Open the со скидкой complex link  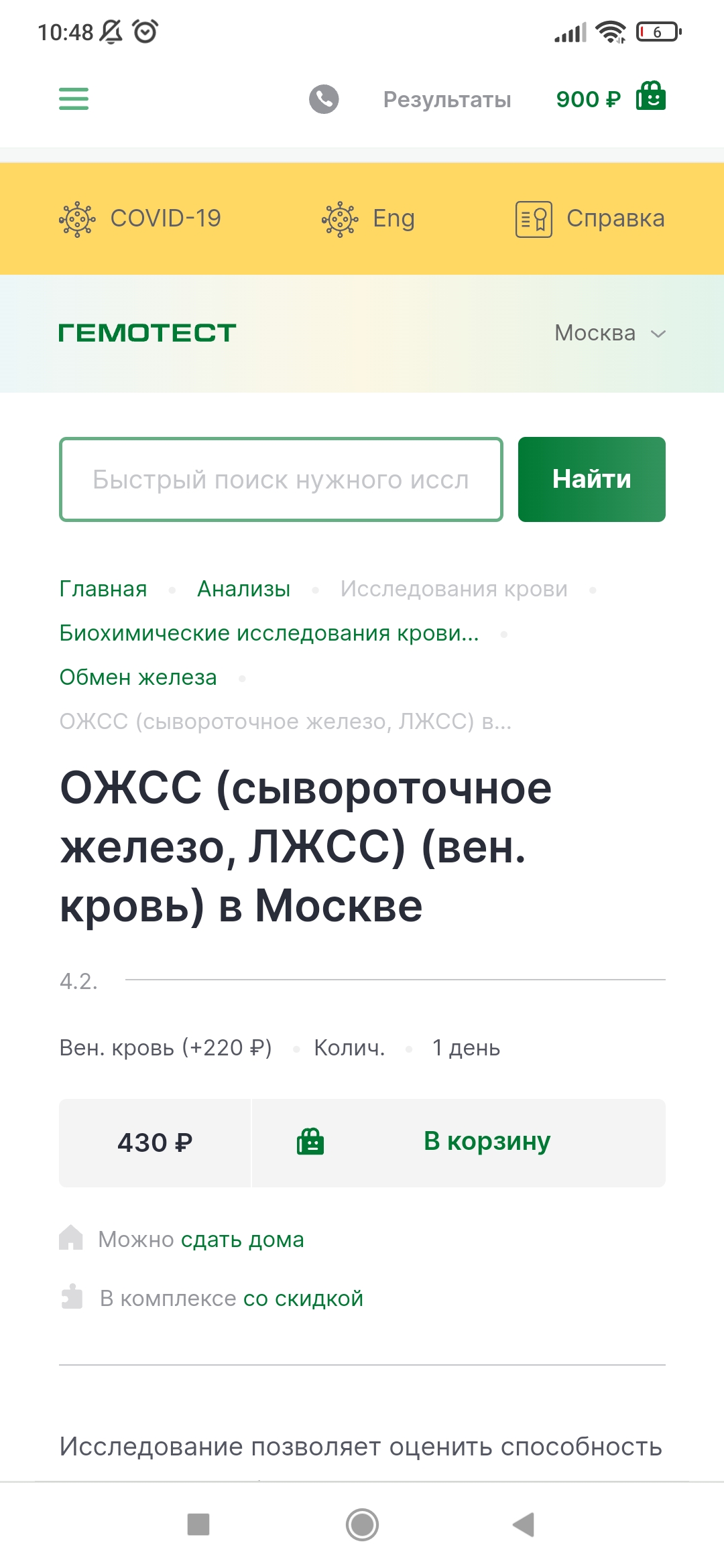[303, 1299]
